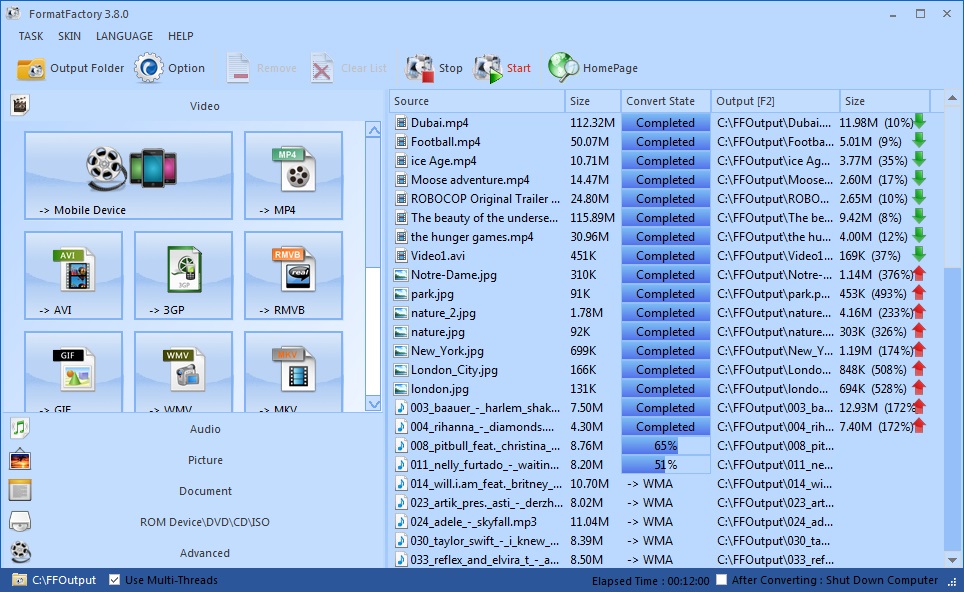Sort by the Convert State column header
The width and height of the screenshot is (964, 592).
click(666, 101)
